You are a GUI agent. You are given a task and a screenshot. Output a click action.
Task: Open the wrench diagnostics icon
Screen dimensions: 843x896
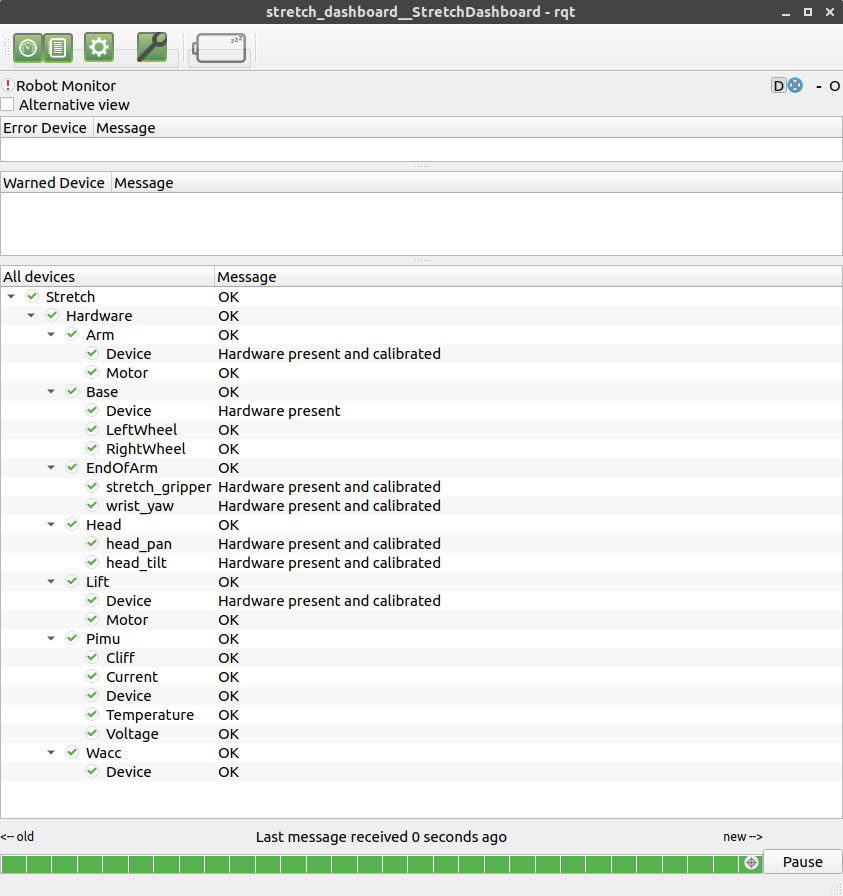pyautogui.click(x=152, y=47)
